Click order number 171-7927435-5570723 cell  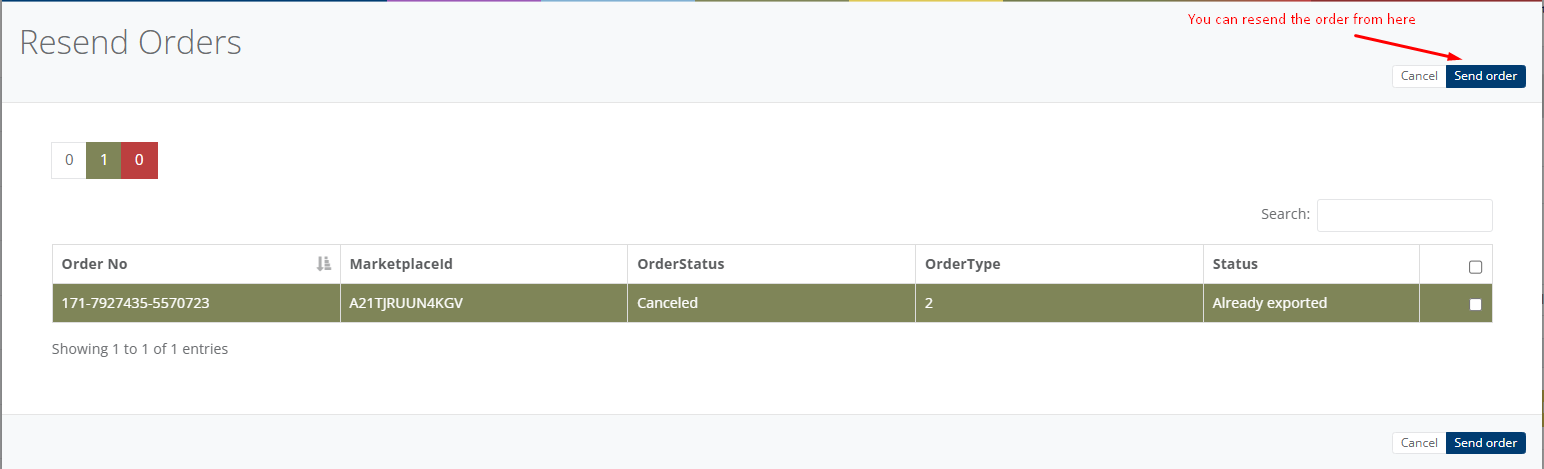pos(135,303)
